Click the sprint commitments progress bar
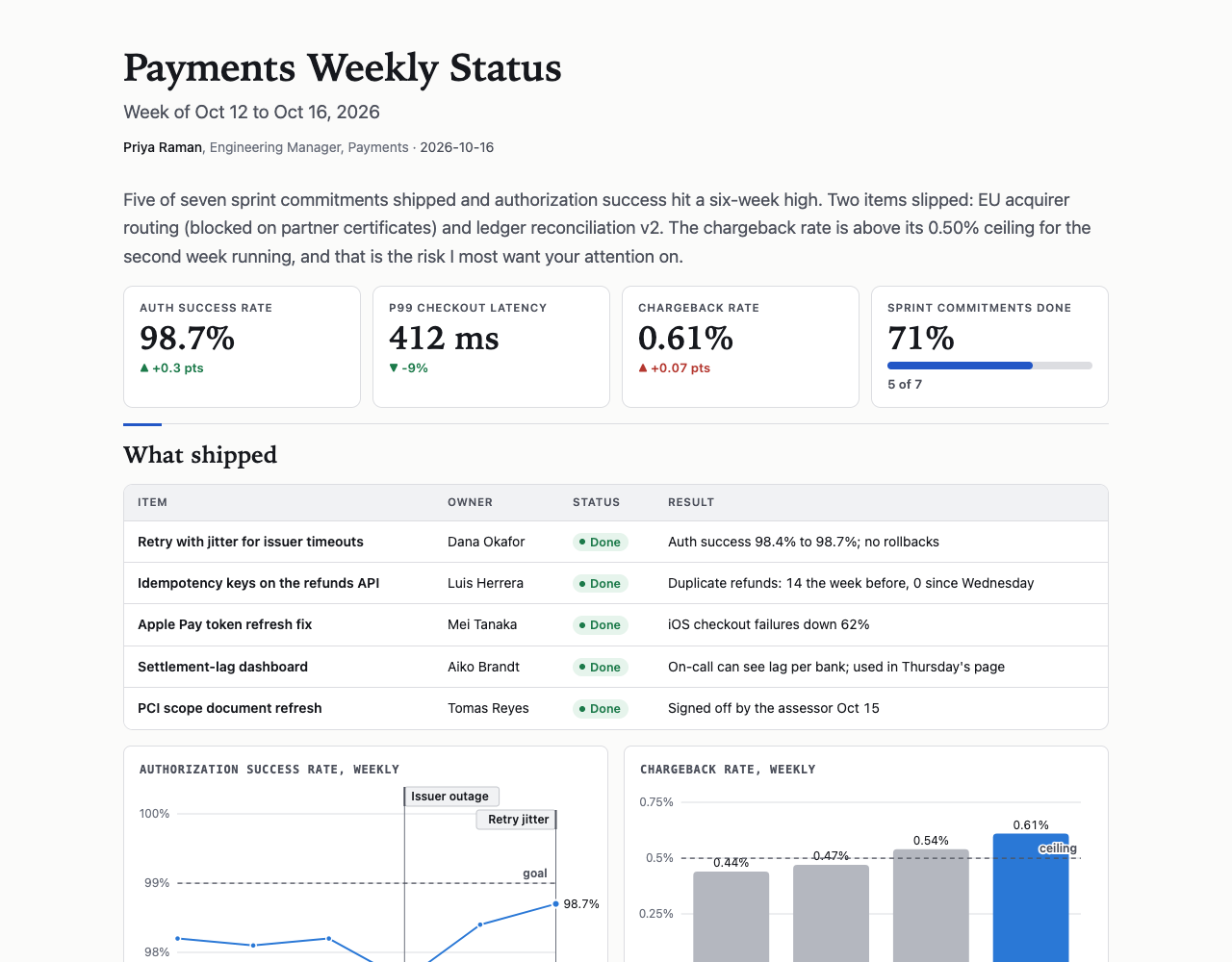The width and height of the screenshot is (1232, 962). pyautogui.click(x=989, y=366)
